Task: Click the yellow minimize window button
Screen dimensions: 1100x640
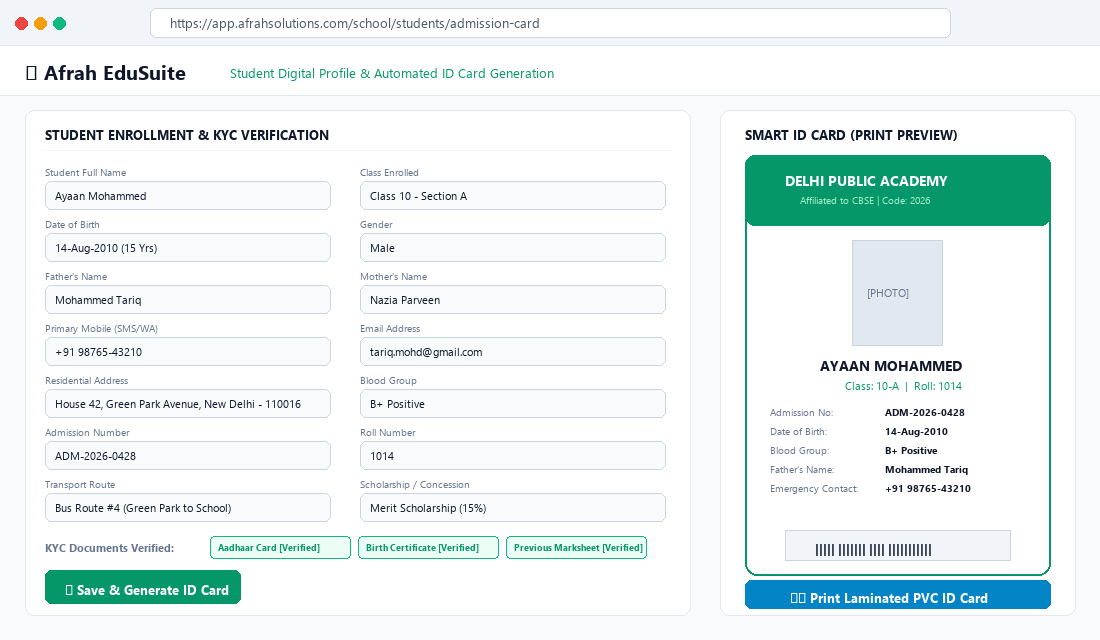Action: click(x=41, y=23)
